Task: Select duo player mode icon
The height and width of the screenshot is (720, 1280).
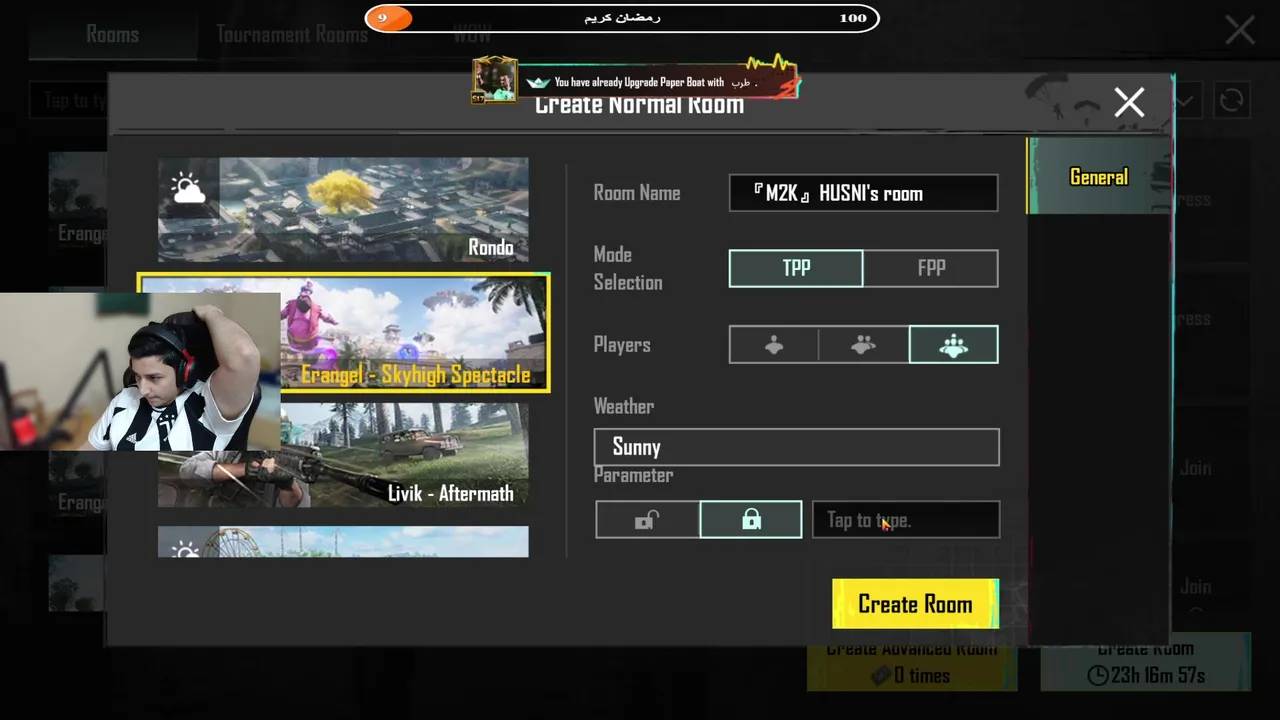Action: (863, 345)
